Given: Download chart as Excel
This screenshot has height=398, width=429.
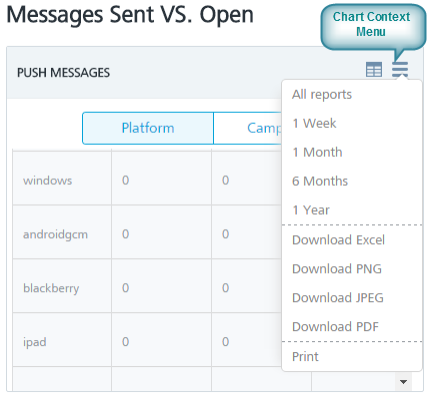Looking at the screenshot, I should 338,240.
